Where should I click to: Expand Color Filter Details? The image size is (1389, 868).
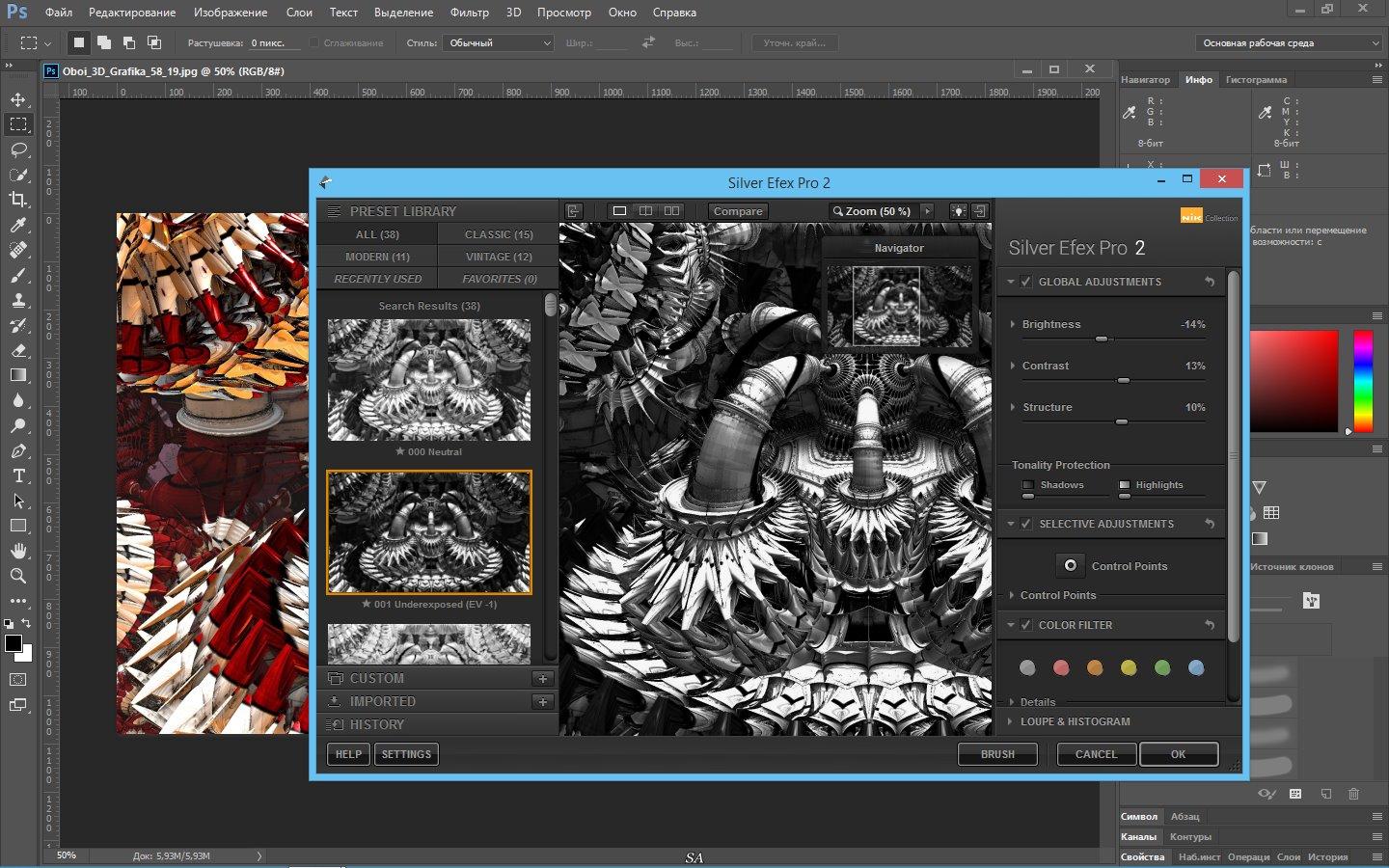tap(1012, 702)
